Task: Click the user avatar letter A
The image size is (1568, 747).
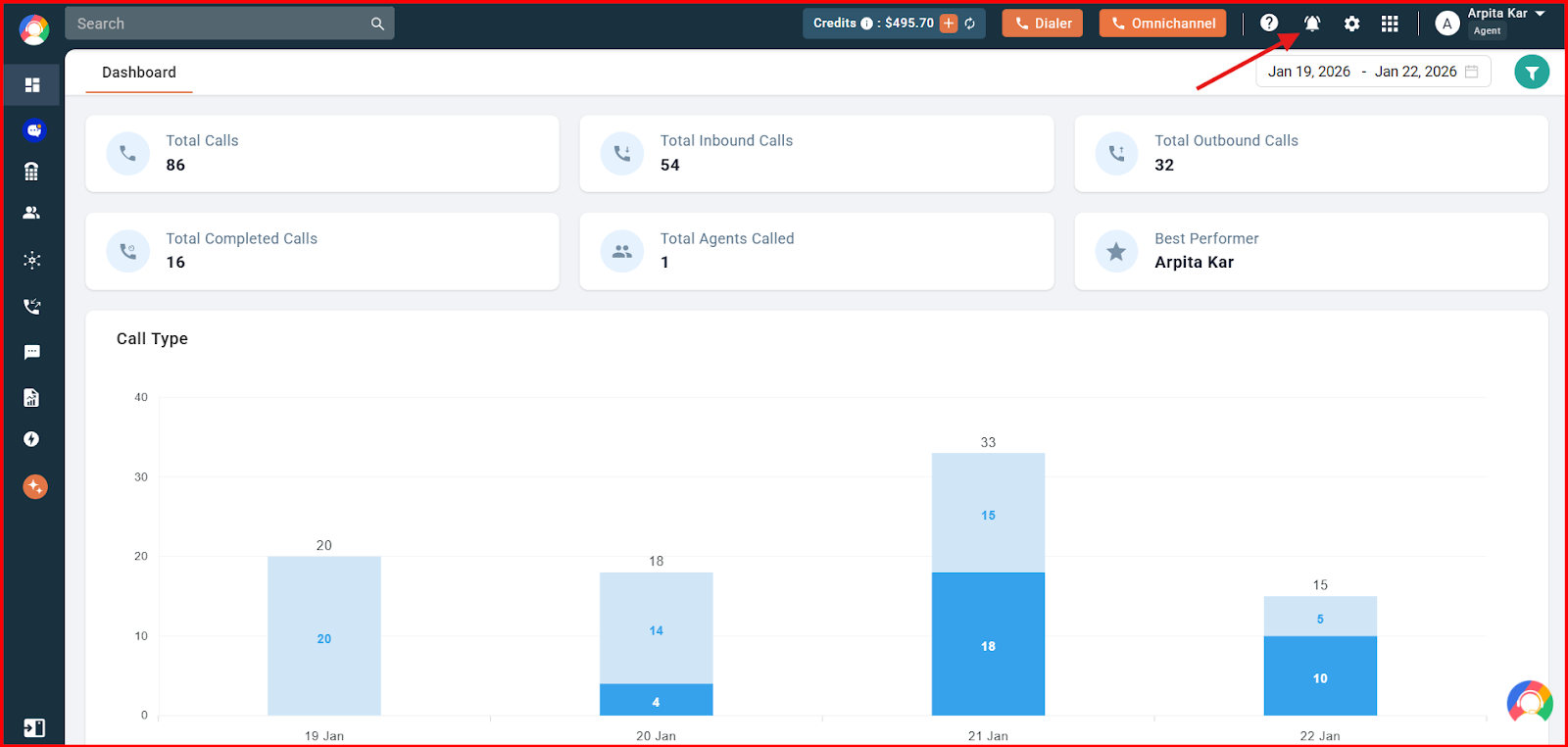Action: coord(1447,24)
